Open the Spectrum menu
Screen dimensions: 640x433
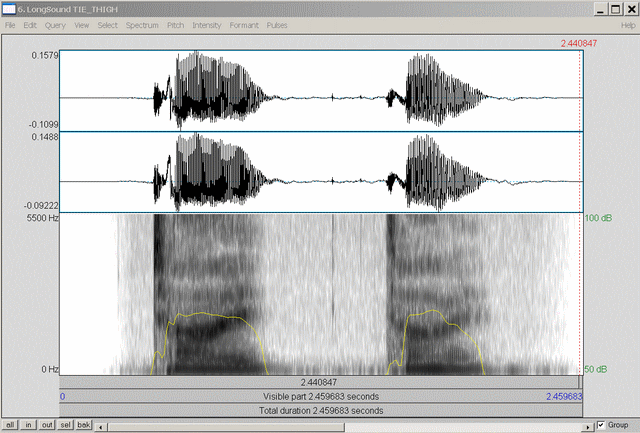142,24
